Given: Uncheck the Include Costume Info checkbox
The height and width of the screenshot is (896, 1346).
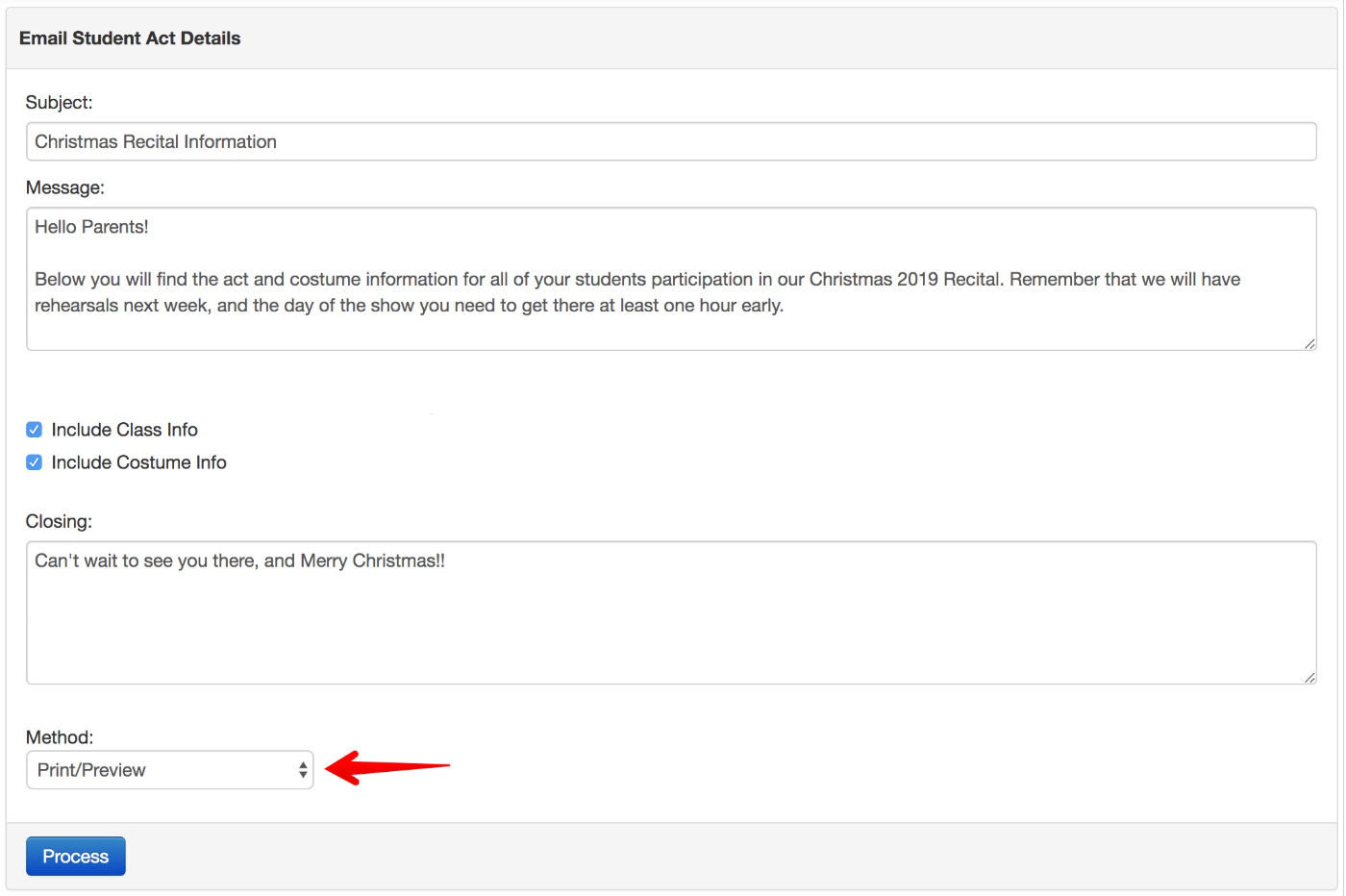Looking at the screenshot, I should [x=35, y=462].
